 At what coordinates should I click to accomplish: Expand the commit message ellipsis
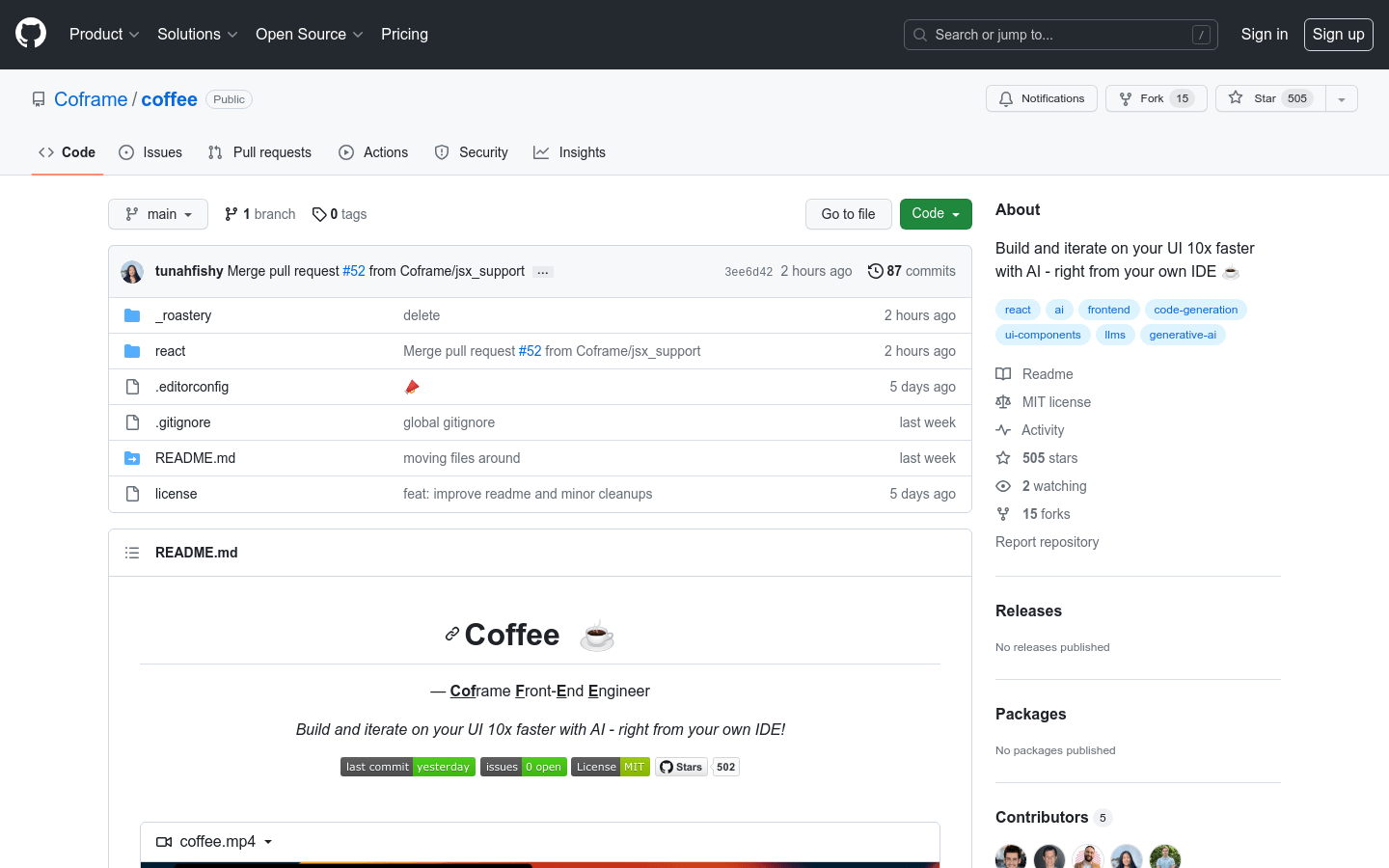[543, 272]
